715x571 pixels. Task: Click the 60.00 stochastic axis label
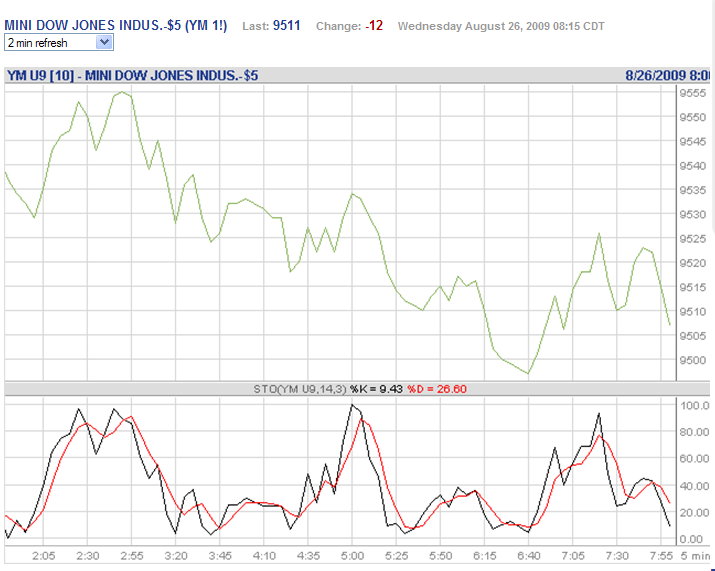point(694,459)
